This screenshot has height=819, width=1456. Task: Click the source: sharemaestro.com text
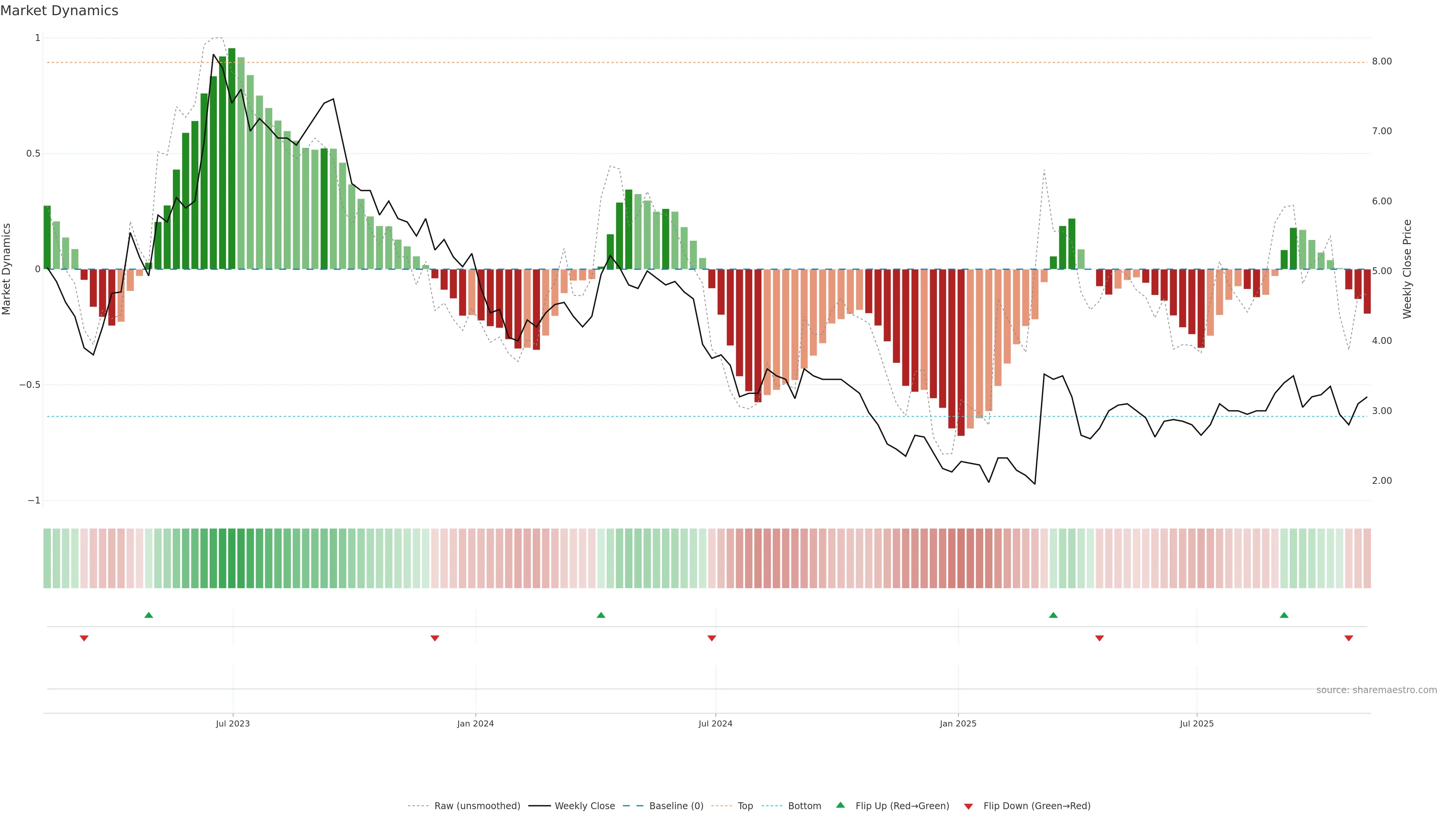click(x=1376, y=690)
